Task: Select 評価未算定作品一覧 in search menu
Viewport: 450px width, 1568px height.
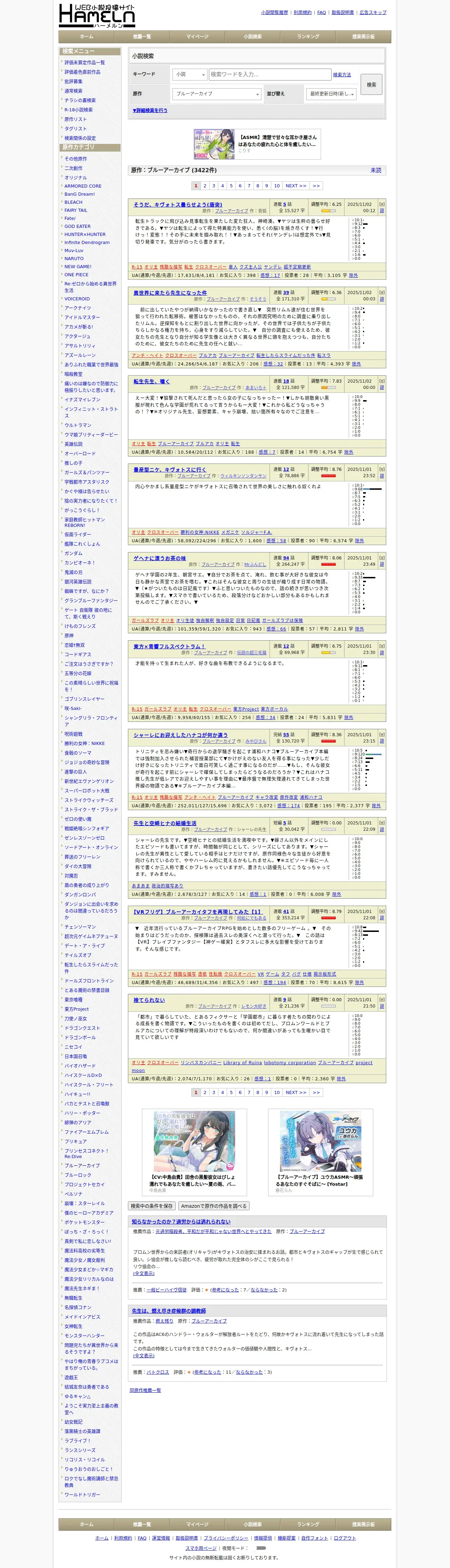Action: (x=85, y=62)
